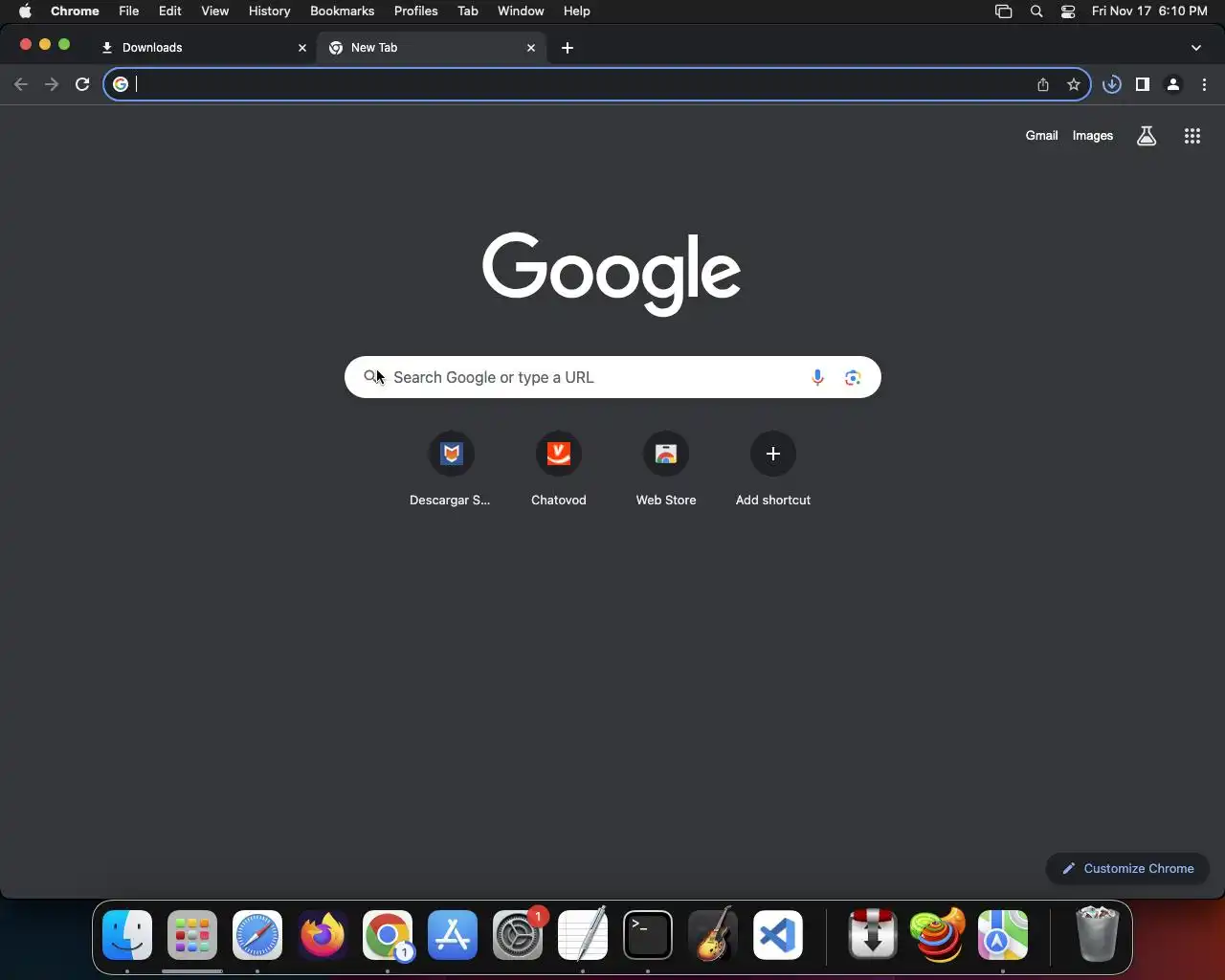Open Chrome's three-dot menu
Image resolution: width=1225 pixels, height=980 pixels.
(x=1204, y=84)
